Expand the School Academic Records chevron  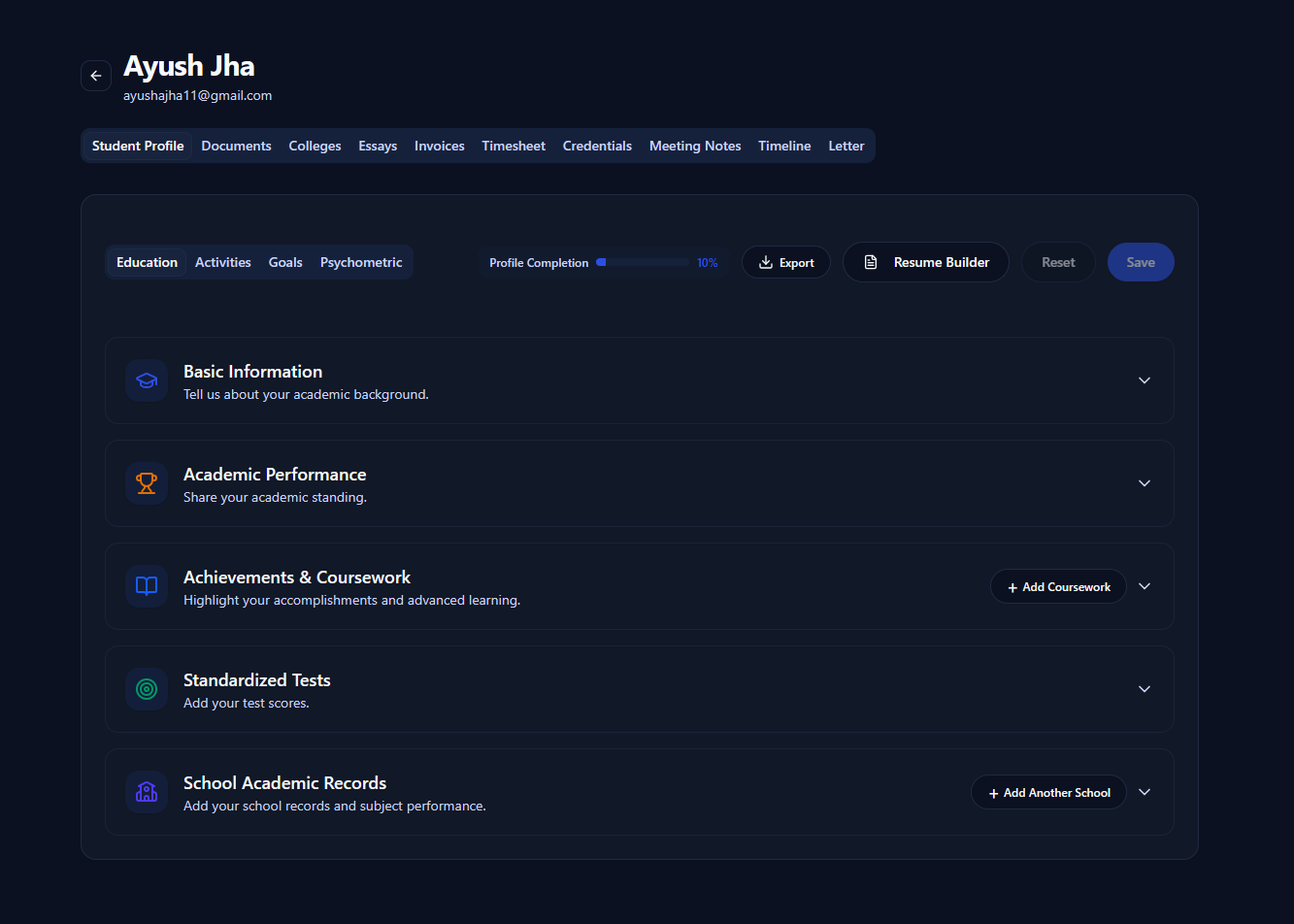coord(1145,792)
